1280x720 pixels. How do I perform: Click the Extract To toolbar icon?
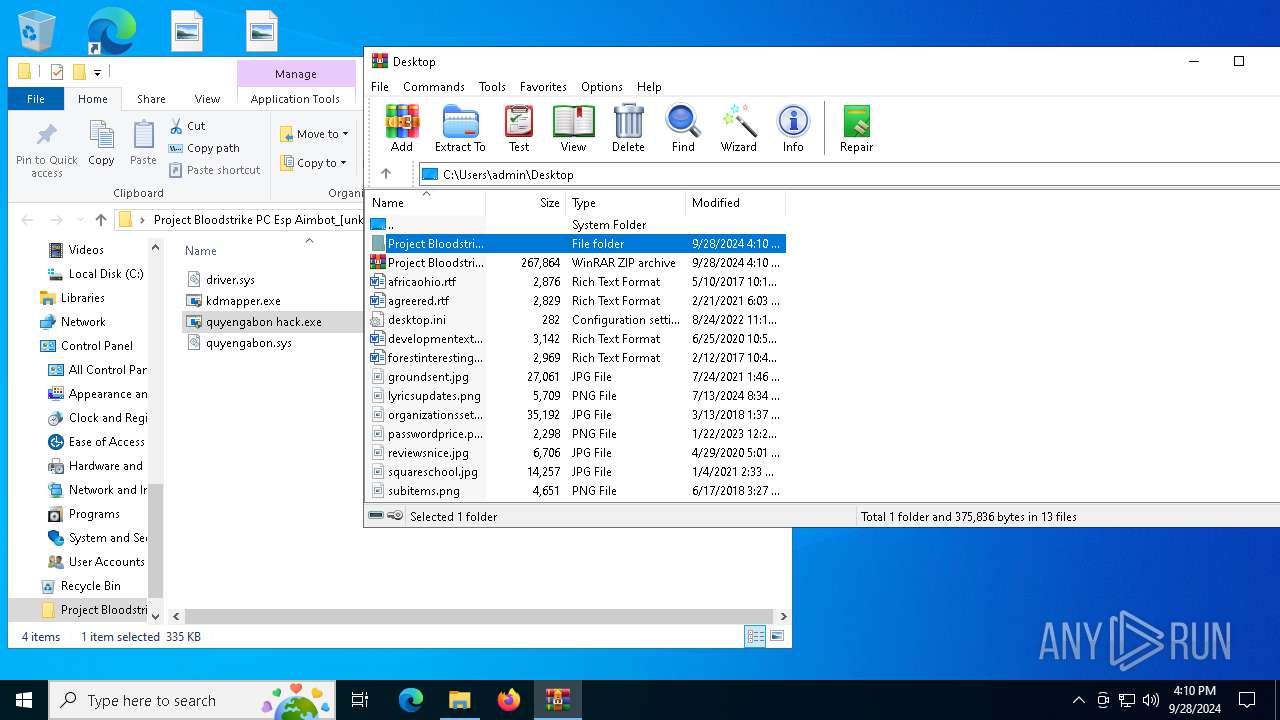(460, 129)
